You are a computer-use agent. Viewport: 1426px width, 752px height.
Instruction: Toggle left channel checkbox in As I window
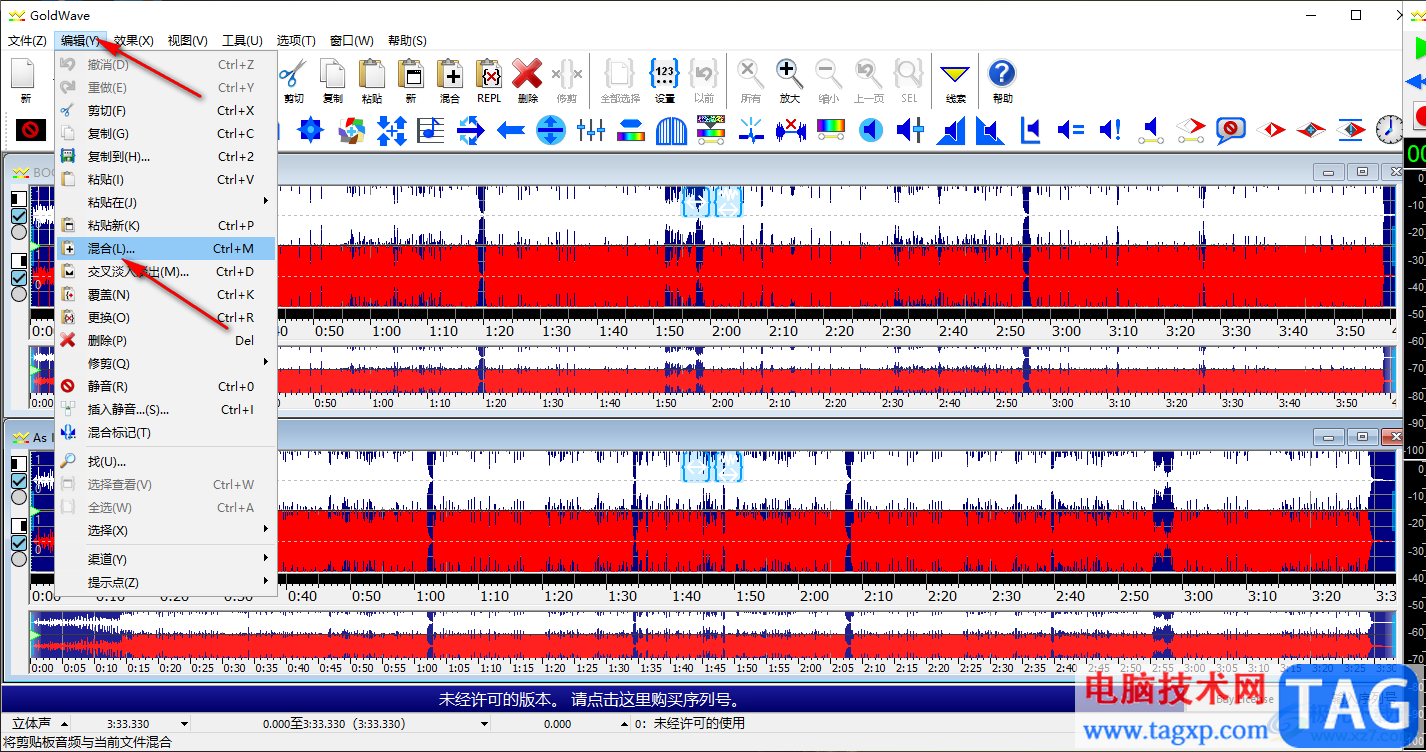pos(19,481)
